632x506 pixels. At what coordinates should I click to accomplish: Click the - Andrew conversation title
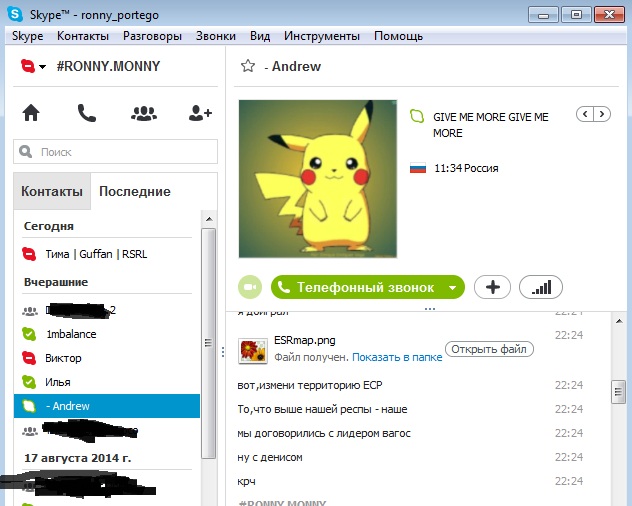(293, 66)
